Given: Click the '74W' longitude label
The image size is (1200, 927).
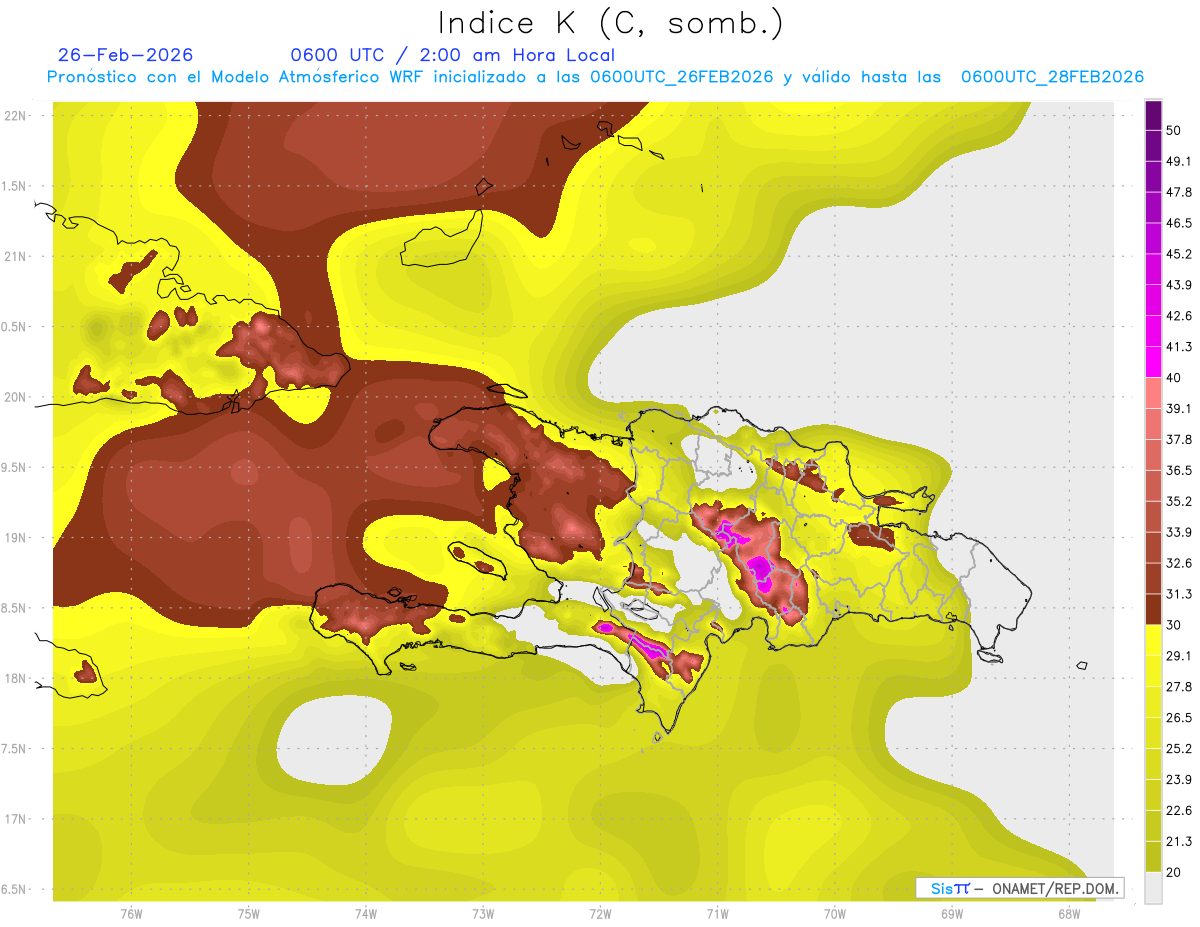Looking at the screenshot, I should tap(365, 913).
